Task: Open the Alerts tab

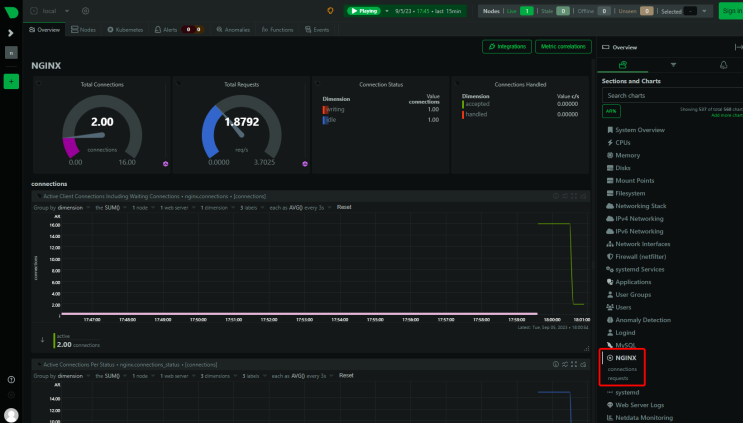Action: tap(166, 29)
